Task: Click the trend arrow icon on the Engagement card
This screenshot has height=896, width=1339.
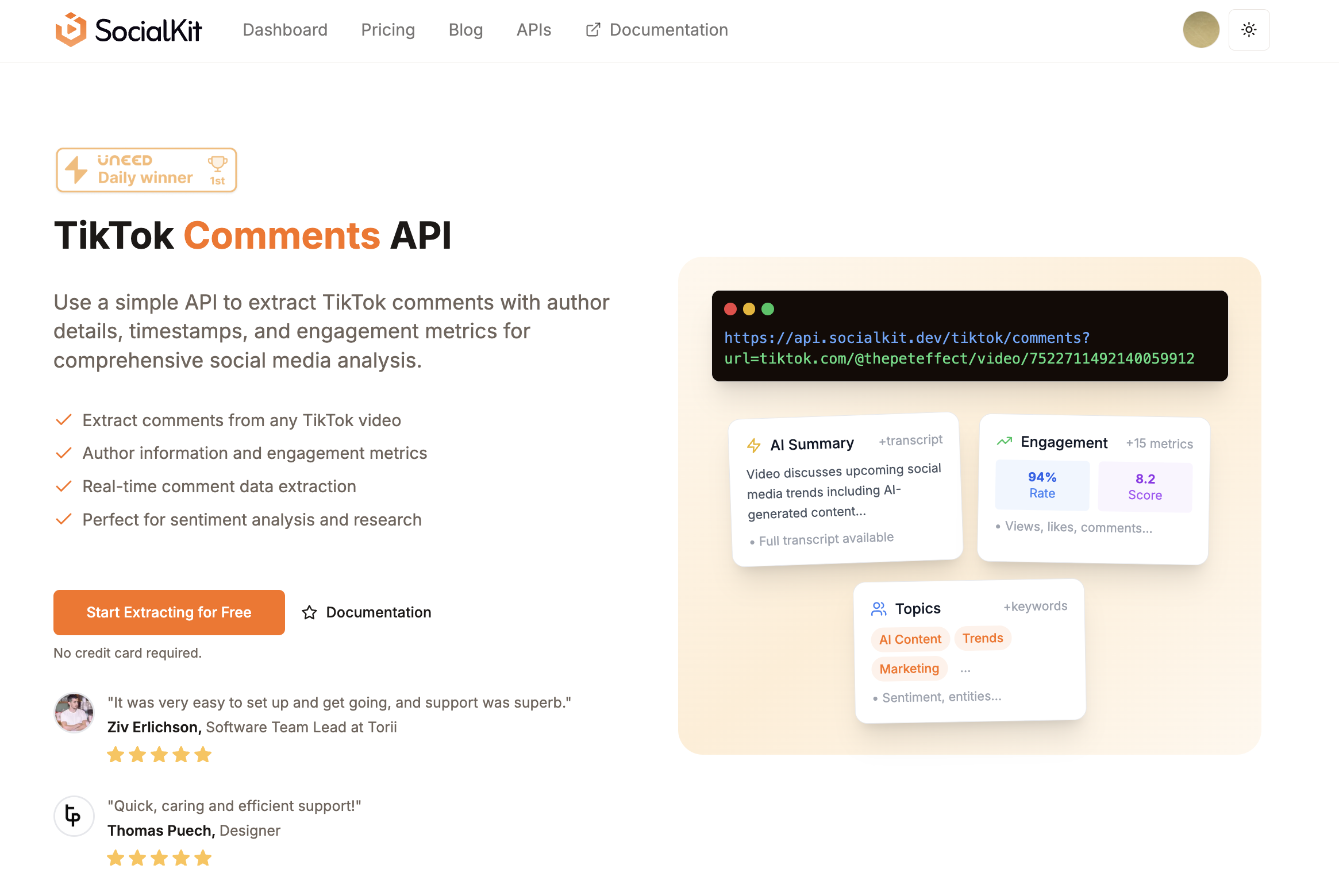Action: click(1003, 441)
